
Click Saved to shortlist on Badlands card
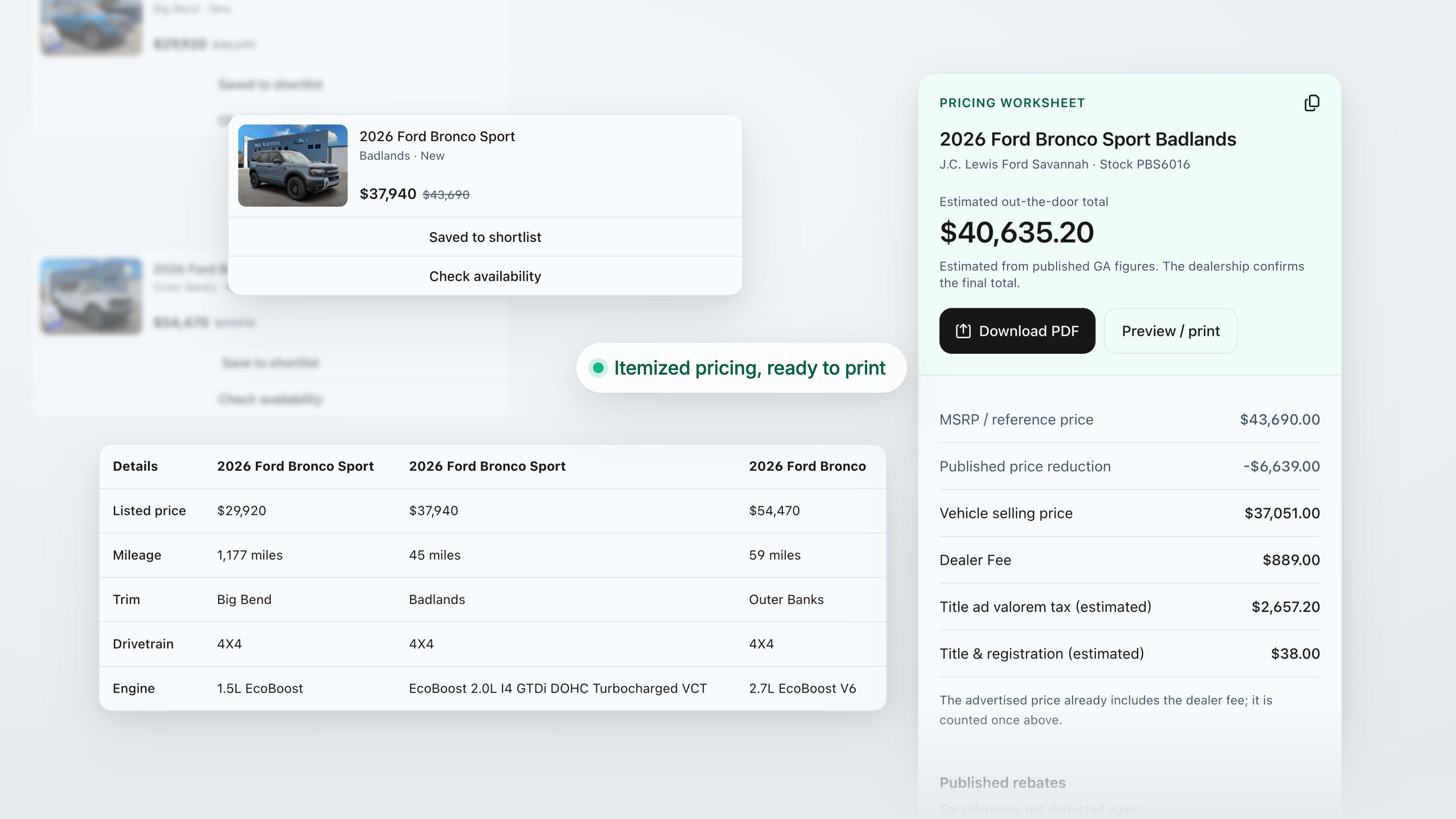point(485,237)
